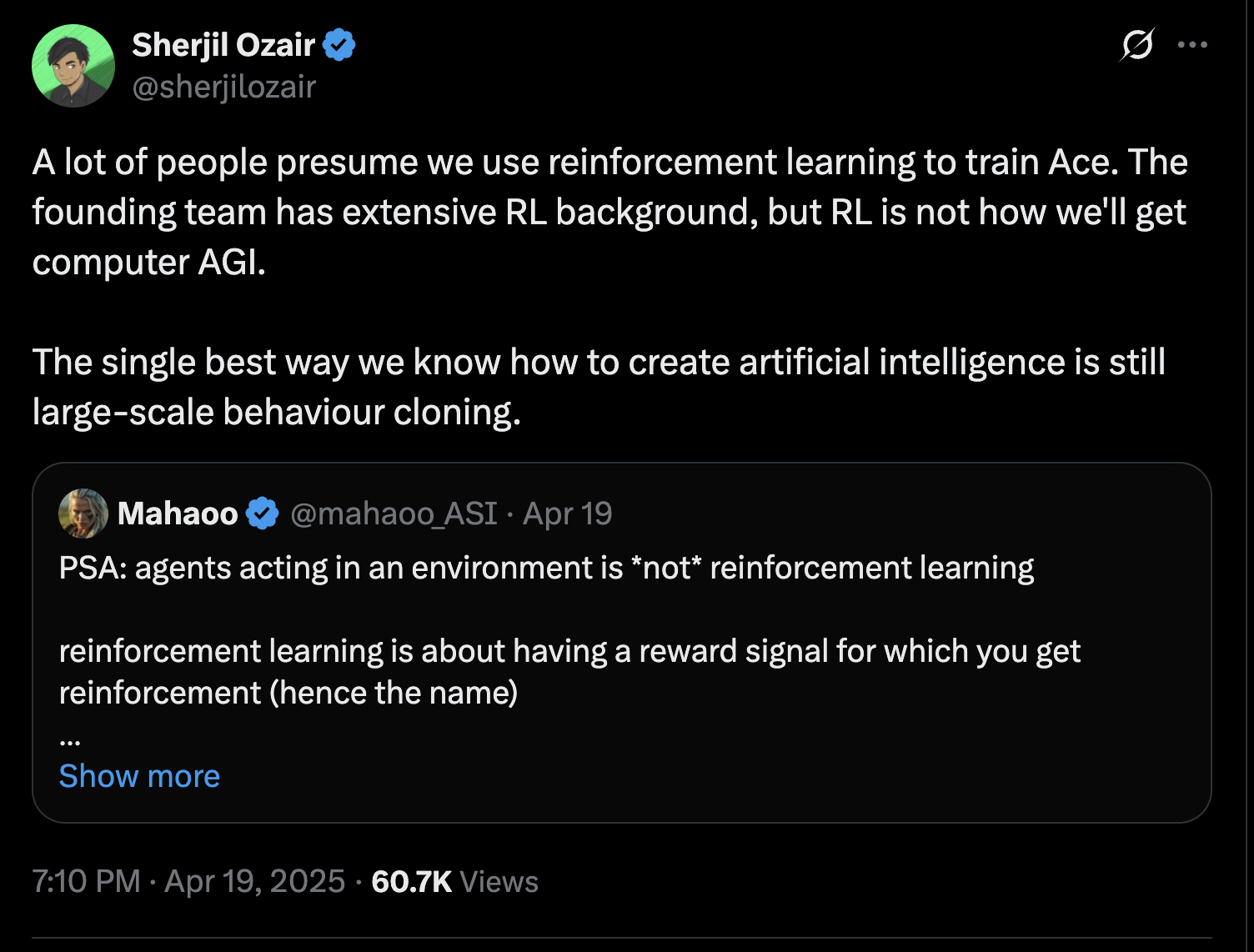Click the reward signal paragraph in quote

click(x=569, y=672)
